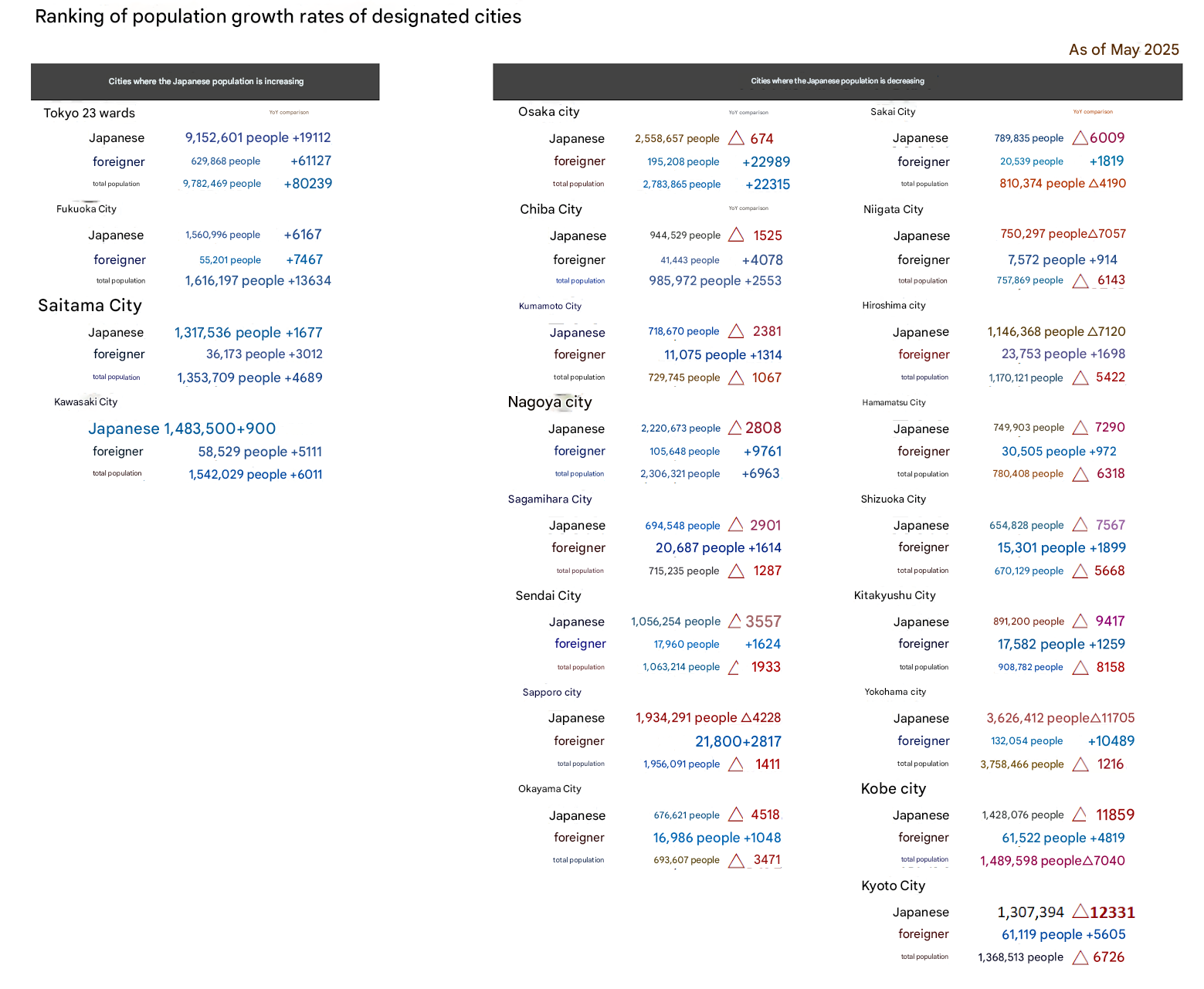Click Shizuoka foreigner '15,301 people +1899'
The image size is (1204, 989).
pos(1062,548)
